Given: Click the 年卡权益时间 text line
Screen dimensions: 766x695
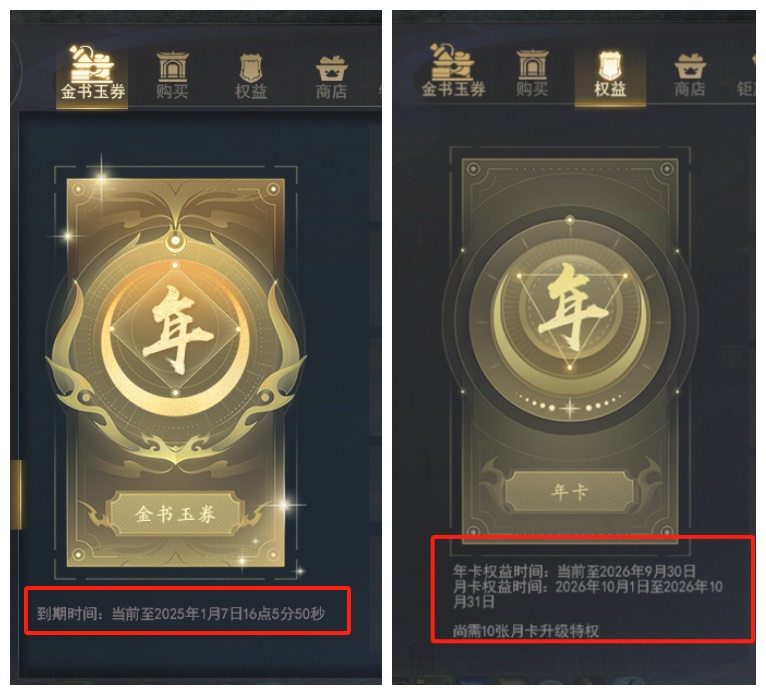Looking at the screenshot, I should pos(574,571).
